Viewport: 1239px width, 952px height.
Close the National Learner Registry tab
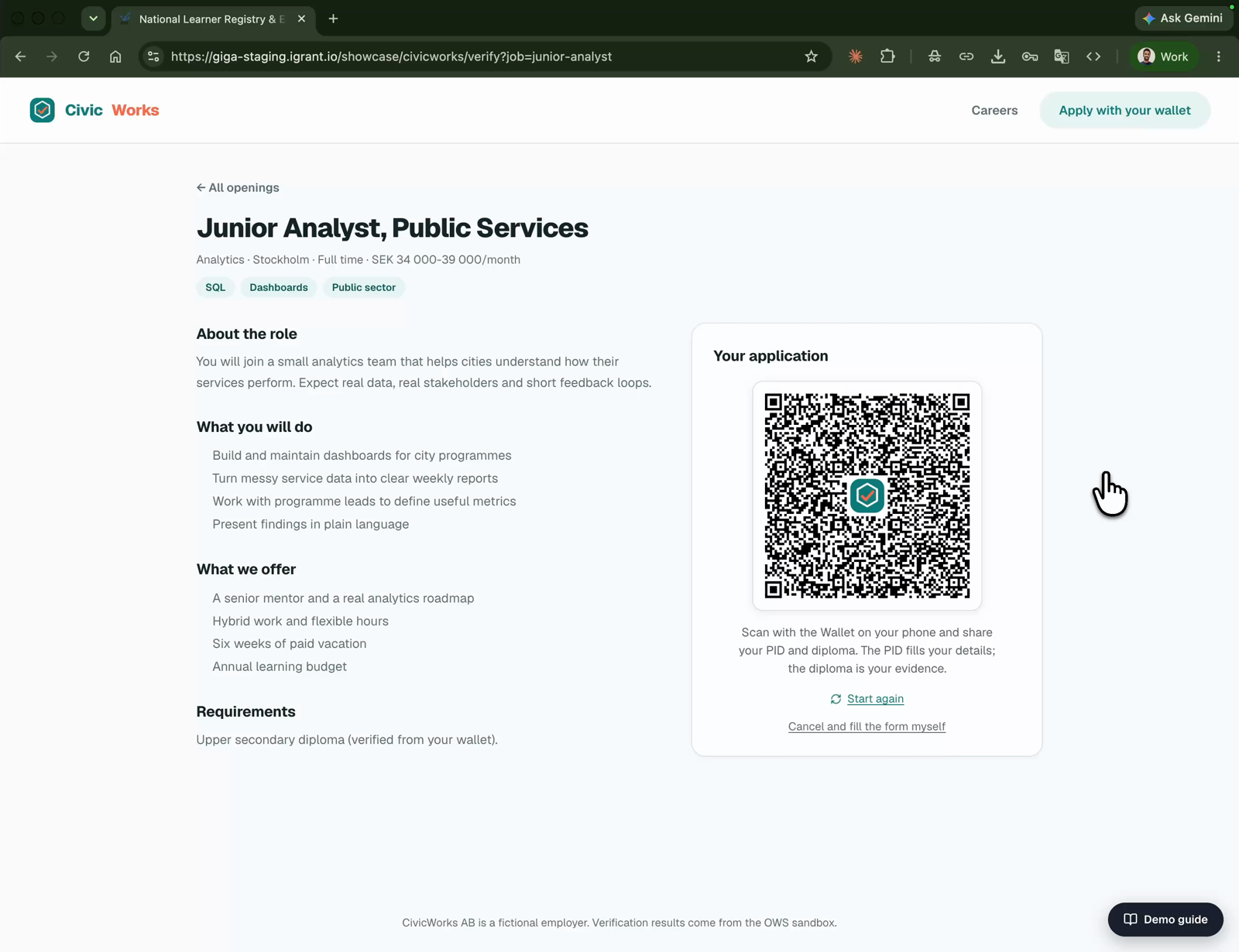(x=301, y=19)
